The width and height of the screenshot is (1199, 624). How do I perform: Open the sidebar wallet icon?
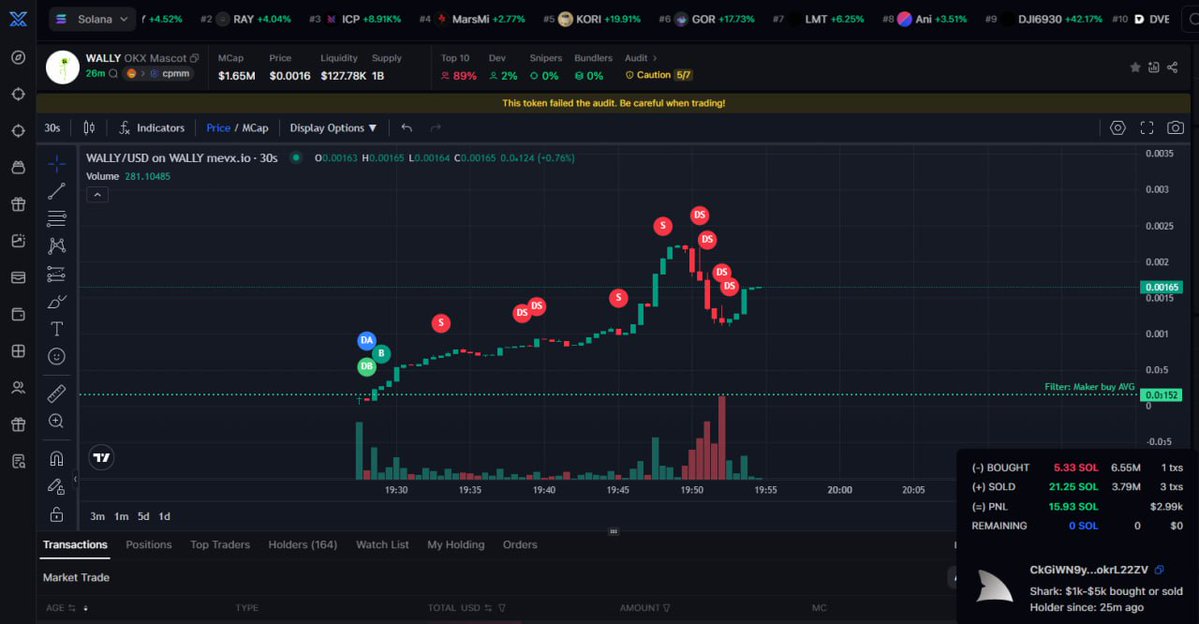(18, 314)
